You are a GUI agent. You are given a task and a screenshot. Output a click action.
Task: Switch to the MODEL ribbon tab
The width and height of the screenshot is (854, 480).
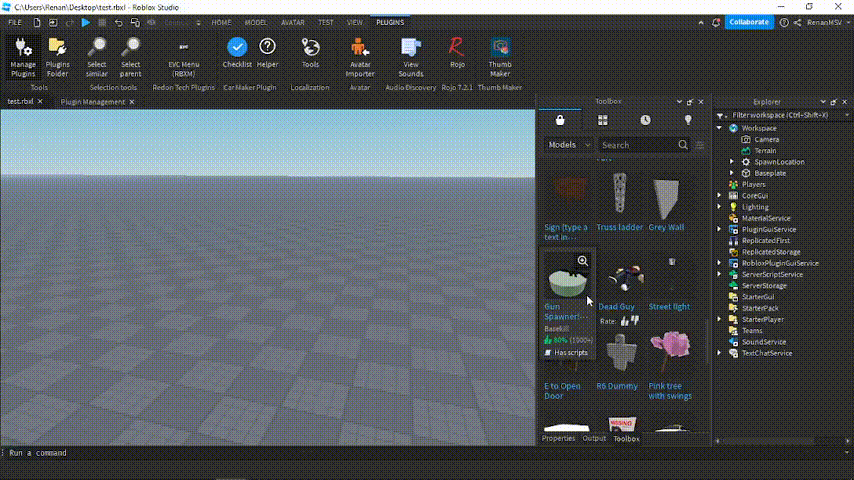click(255, 22)
